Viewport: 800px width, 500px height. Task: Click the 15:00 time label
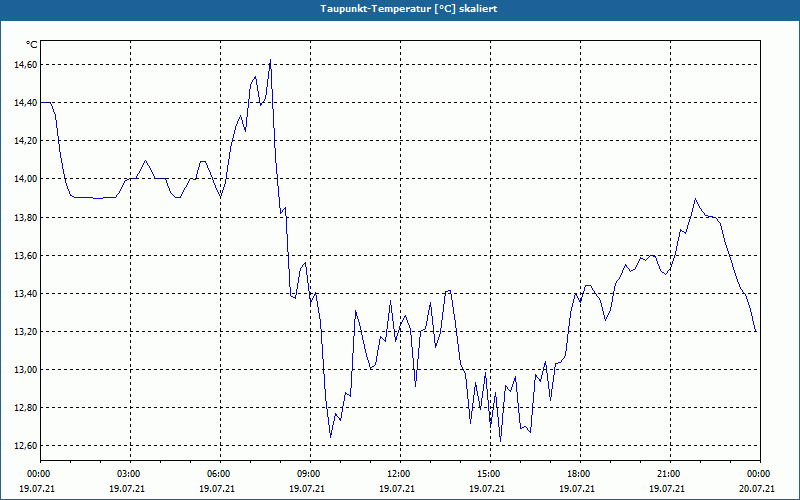(487, 474)
